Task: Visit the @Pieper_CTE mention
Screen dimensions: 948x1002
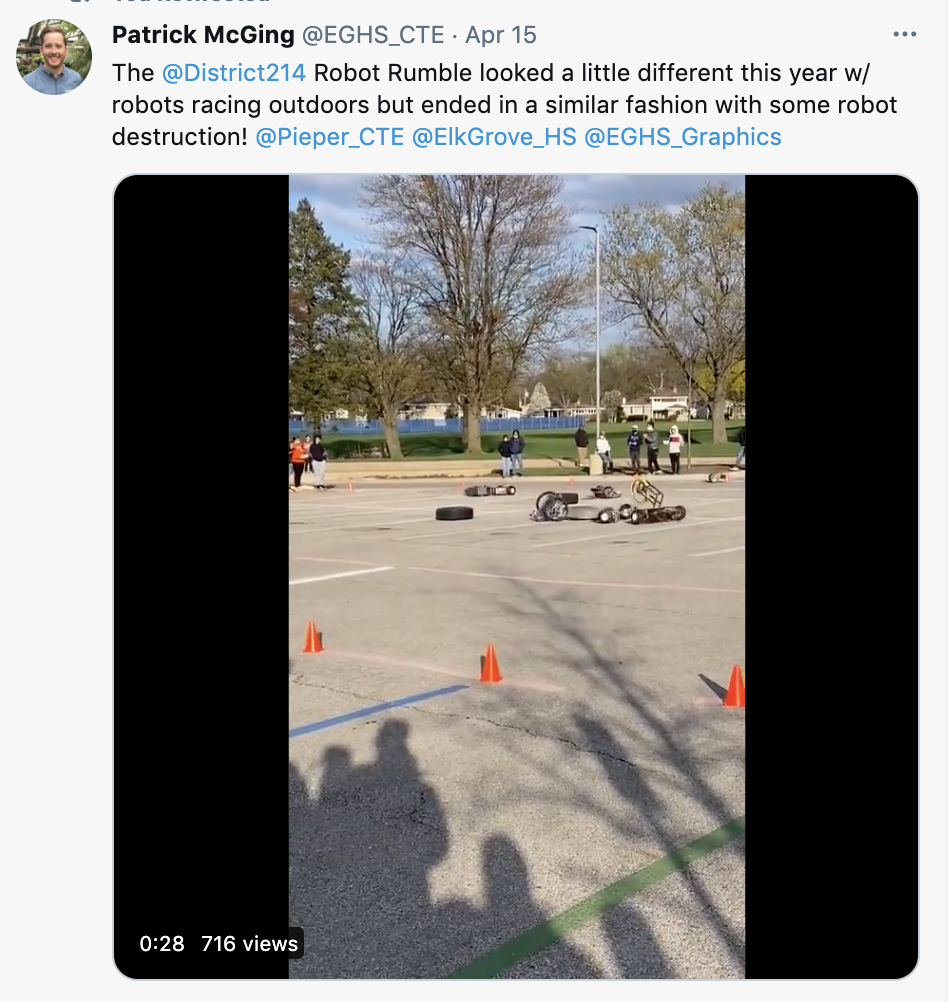Action: [x=330, y=137]
